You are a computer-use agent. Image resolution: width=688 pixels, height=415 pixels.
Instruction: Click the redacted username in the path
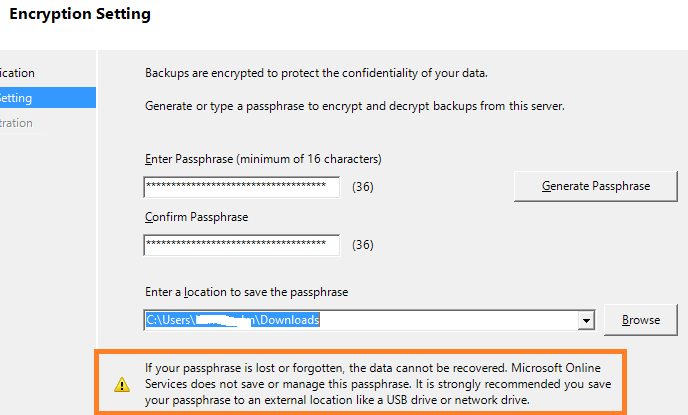[227, 321]
